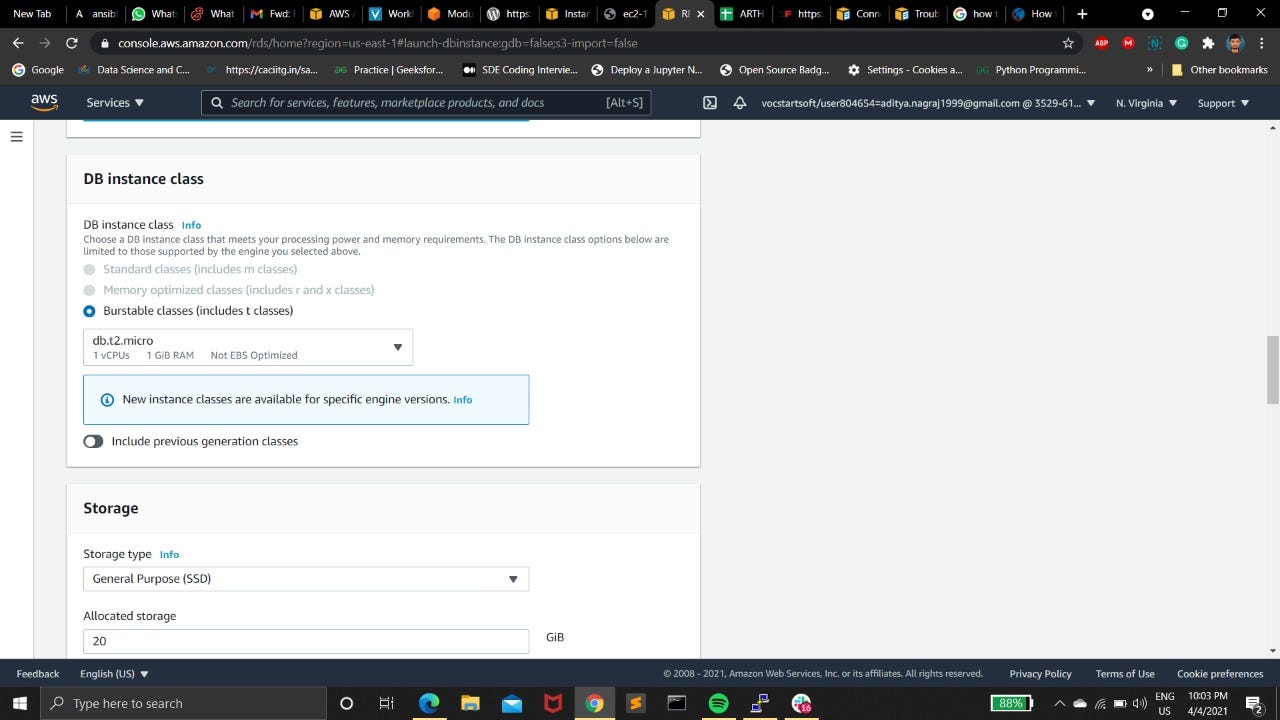Open Sublime Text from the taskbar
1280x720 pixels.
(x=635, y=703)
